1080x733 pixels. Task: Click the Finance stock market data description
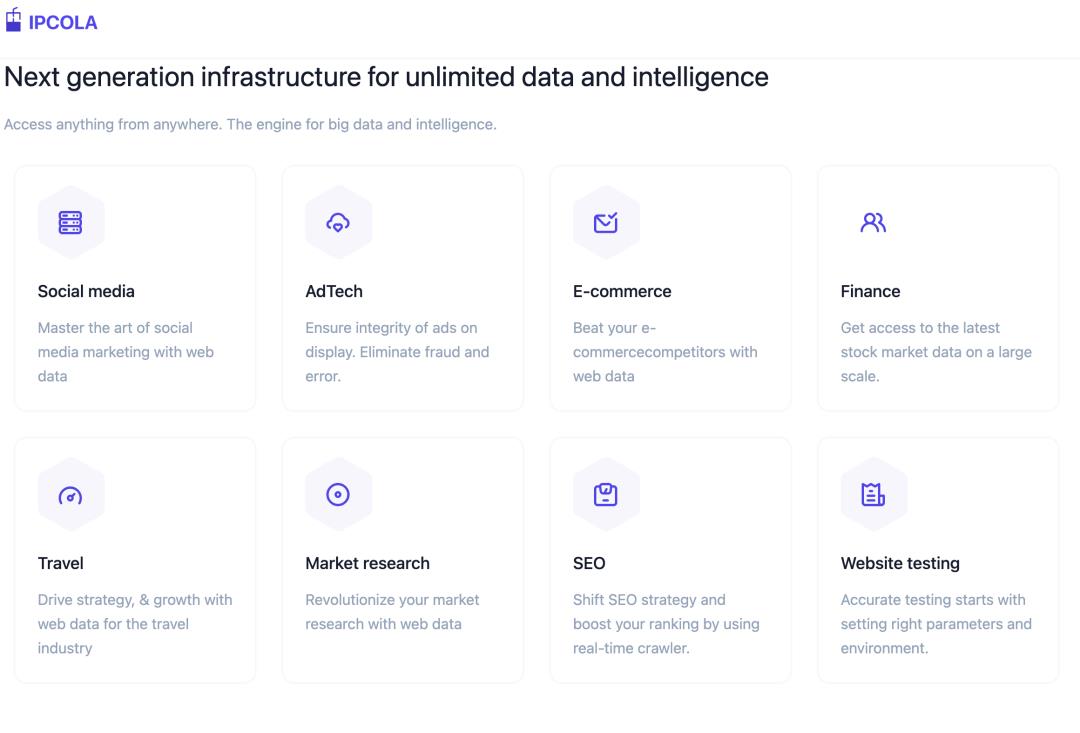936,352
